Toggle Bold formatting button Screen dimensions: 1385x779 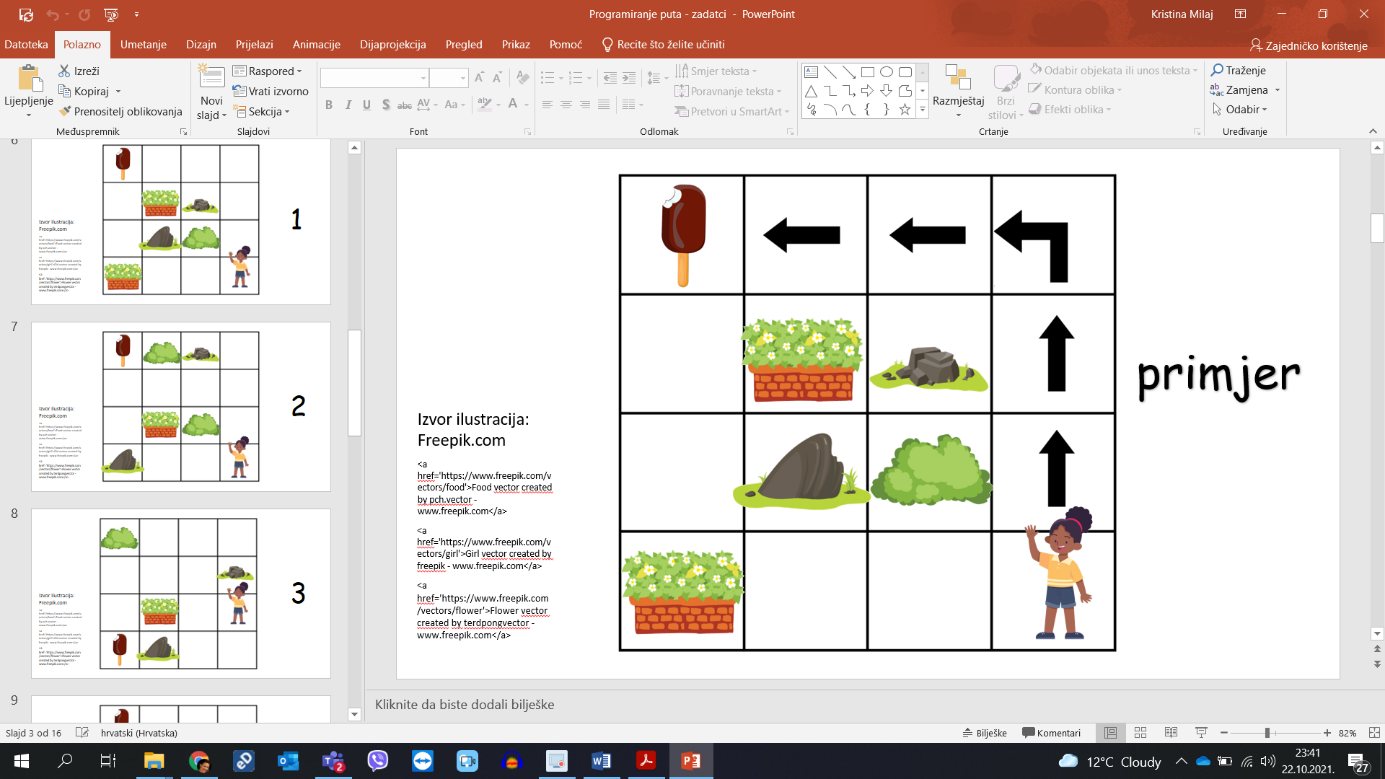(x=328, y=105)
